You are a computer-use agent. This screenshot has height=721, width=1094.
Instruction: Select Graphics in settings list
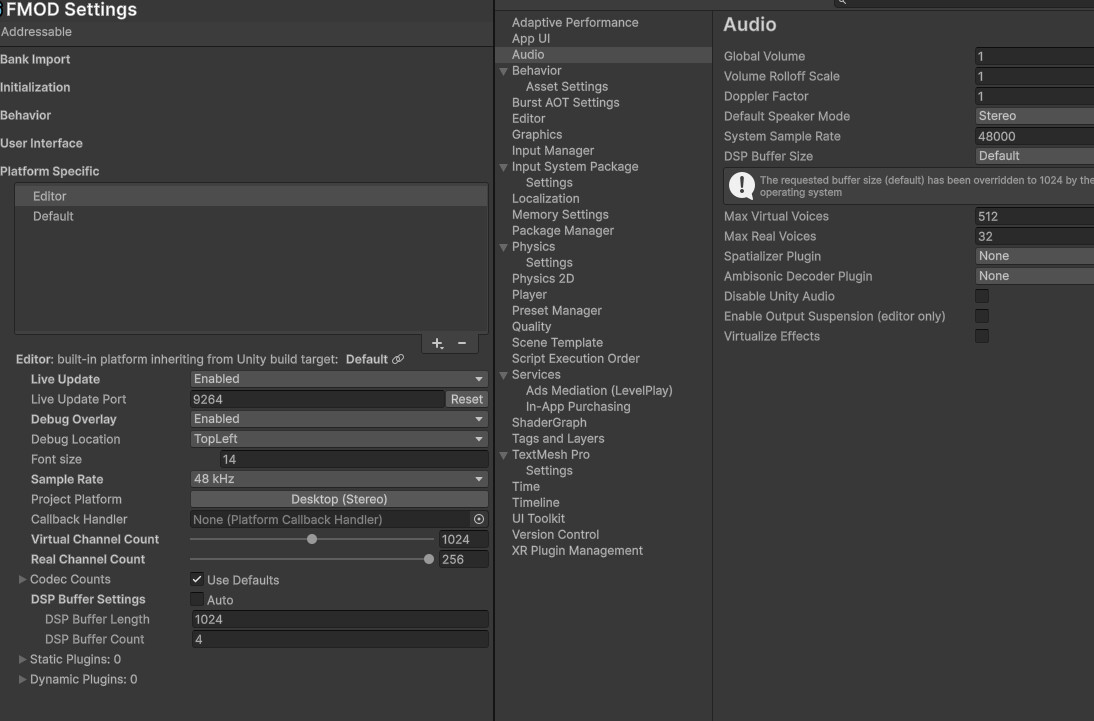(x=537, y=134)
